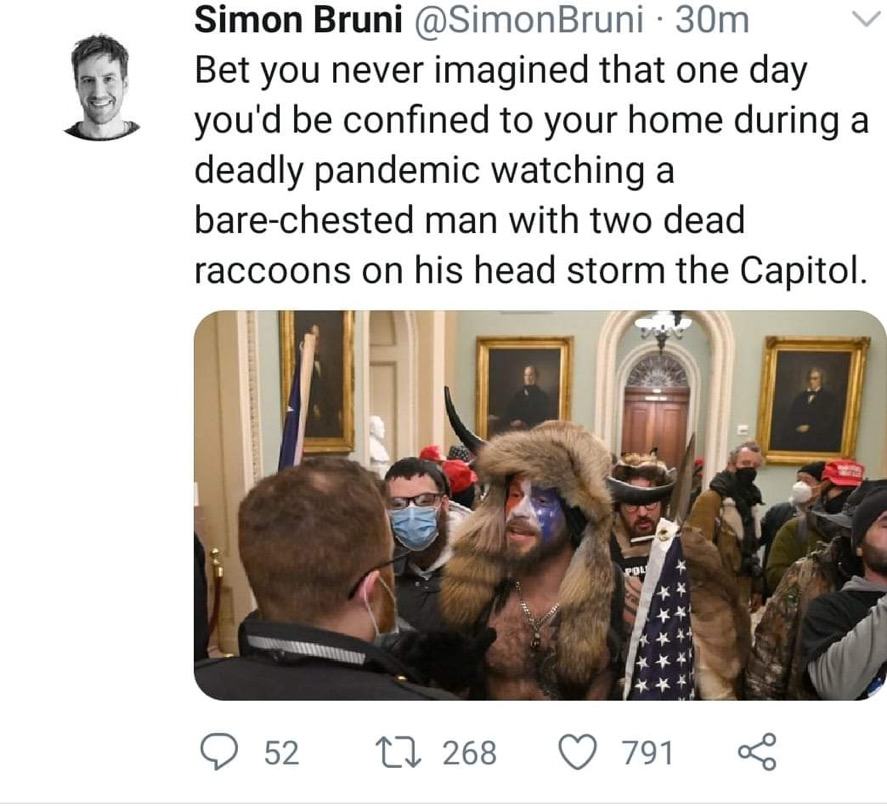887x807 pixels.
Task: View the 52 replies count
Action: click(282, 753)
